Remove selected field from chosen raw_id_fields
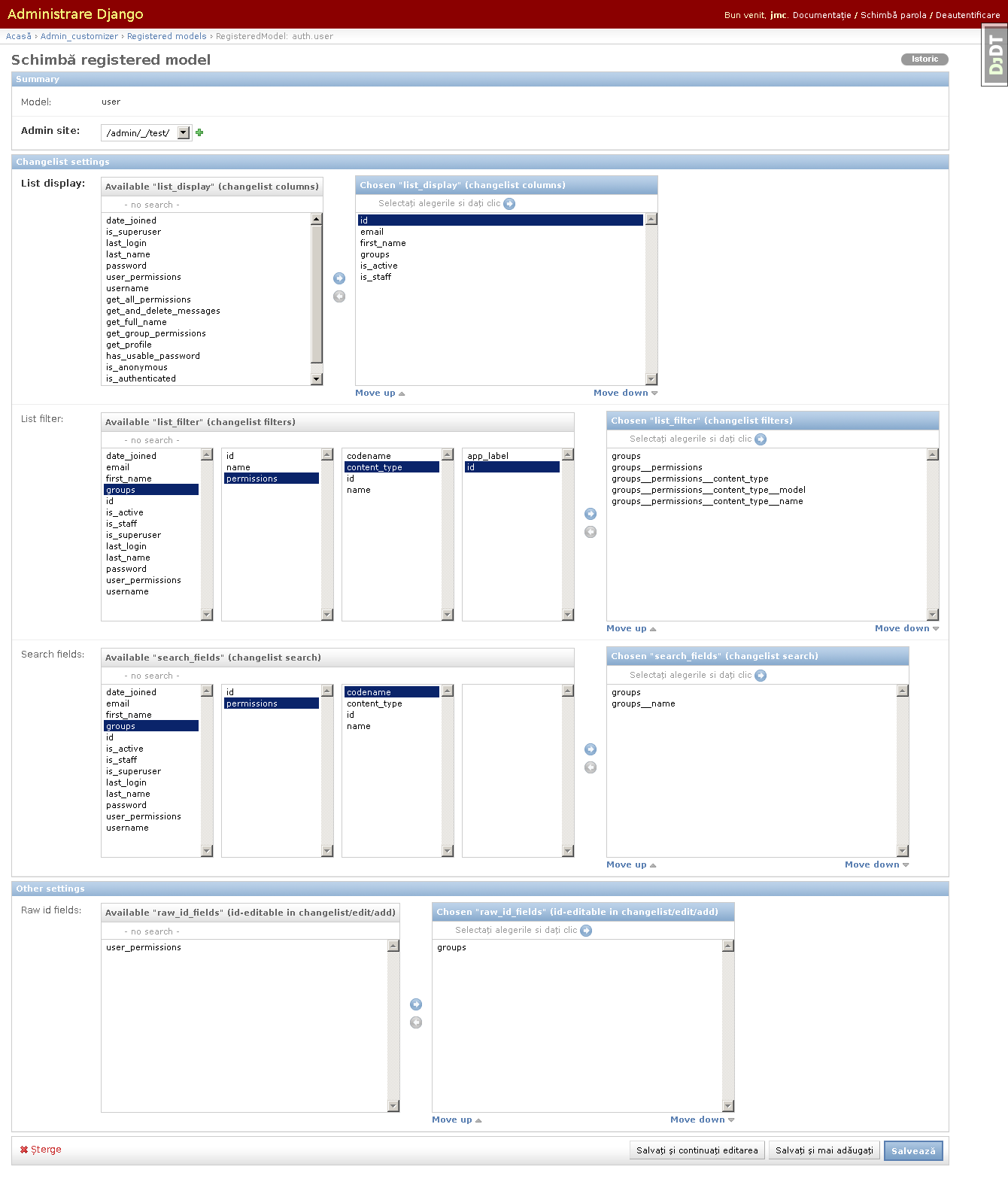The height and width of the screenshot is (1191, 1008). pos(416,1022)
